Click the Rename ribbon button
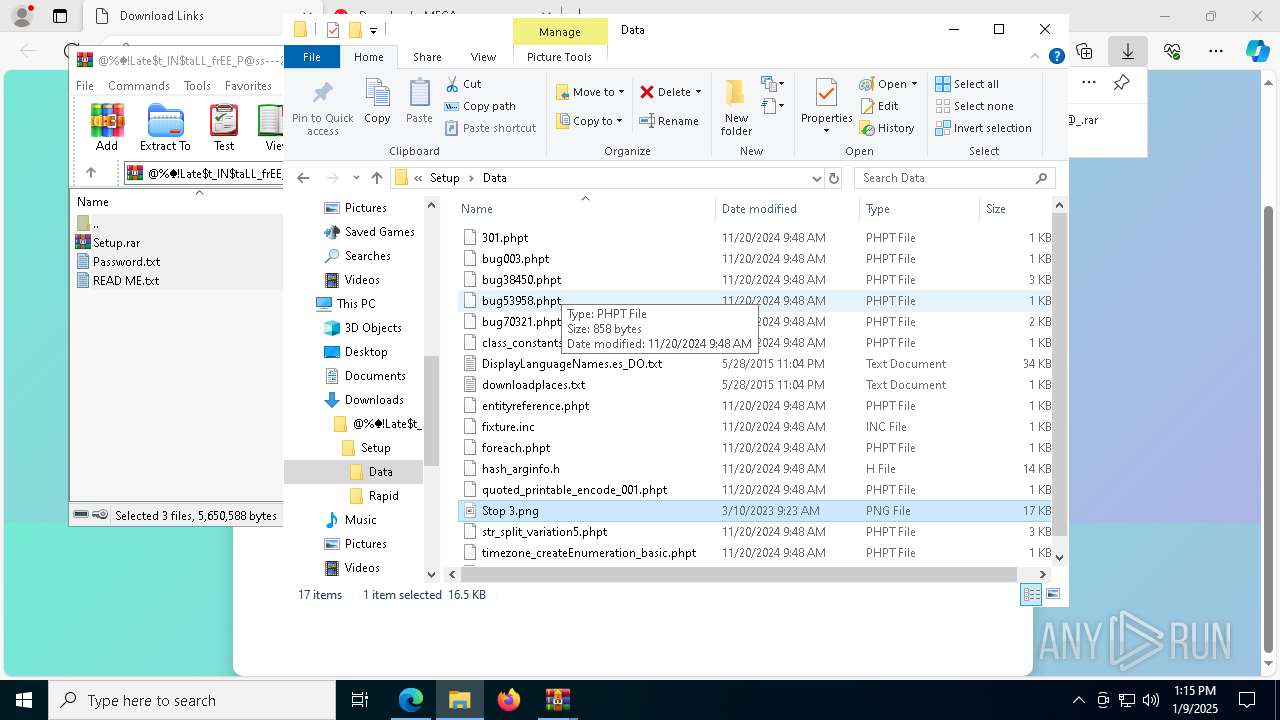This screenshot has width=1280, height=720. pyautogui.click(x=669, y=121)
